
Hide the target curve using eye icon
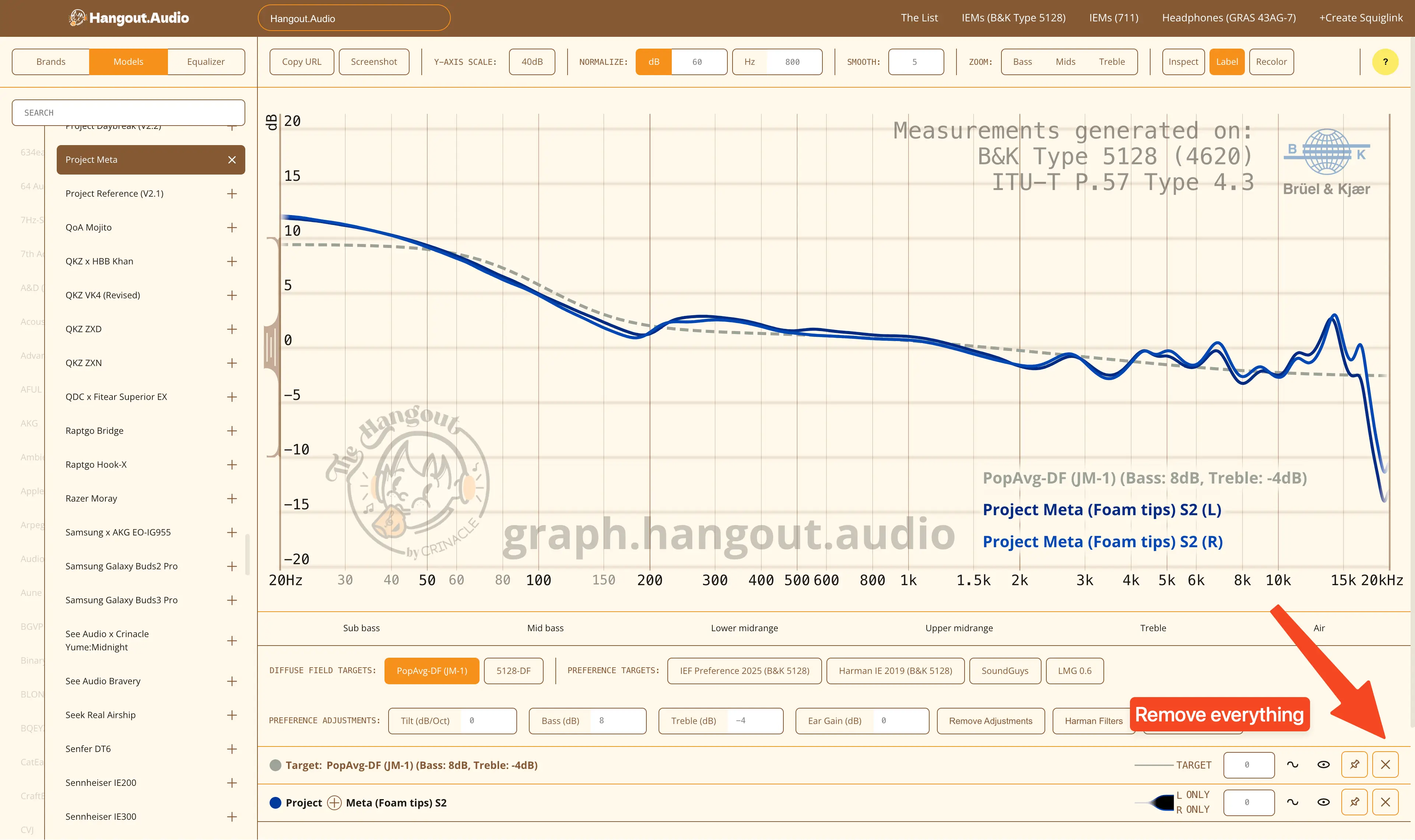[1323, 765]
